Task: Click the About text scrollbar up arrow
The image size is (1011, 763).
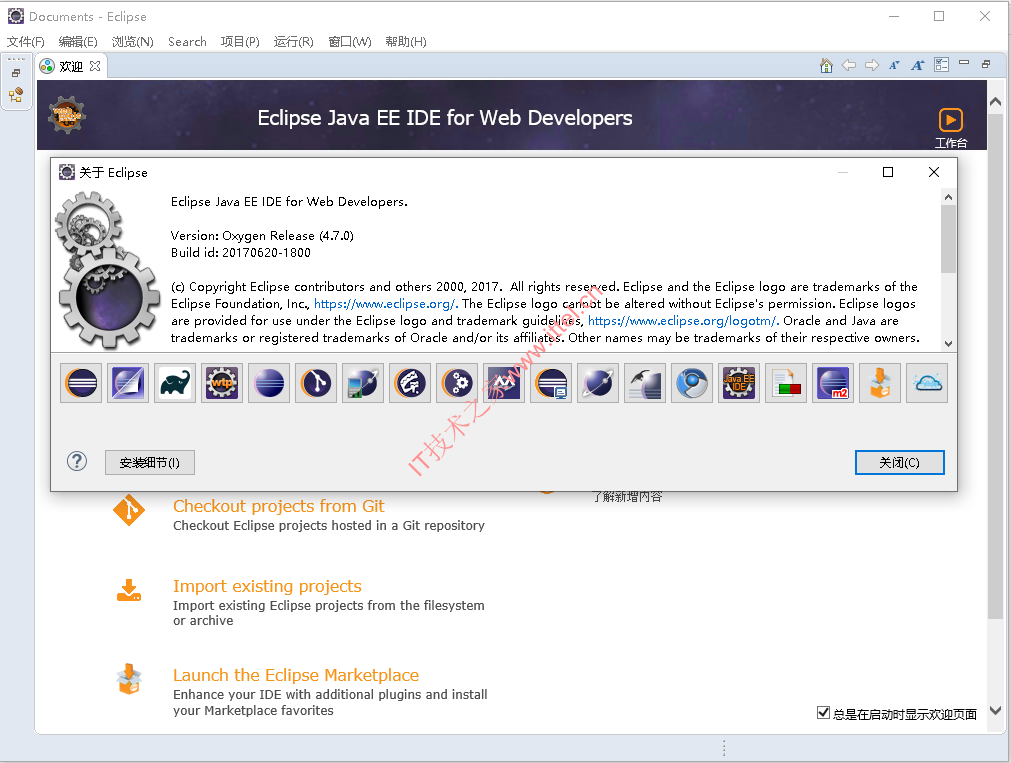Action: (948, 197)
